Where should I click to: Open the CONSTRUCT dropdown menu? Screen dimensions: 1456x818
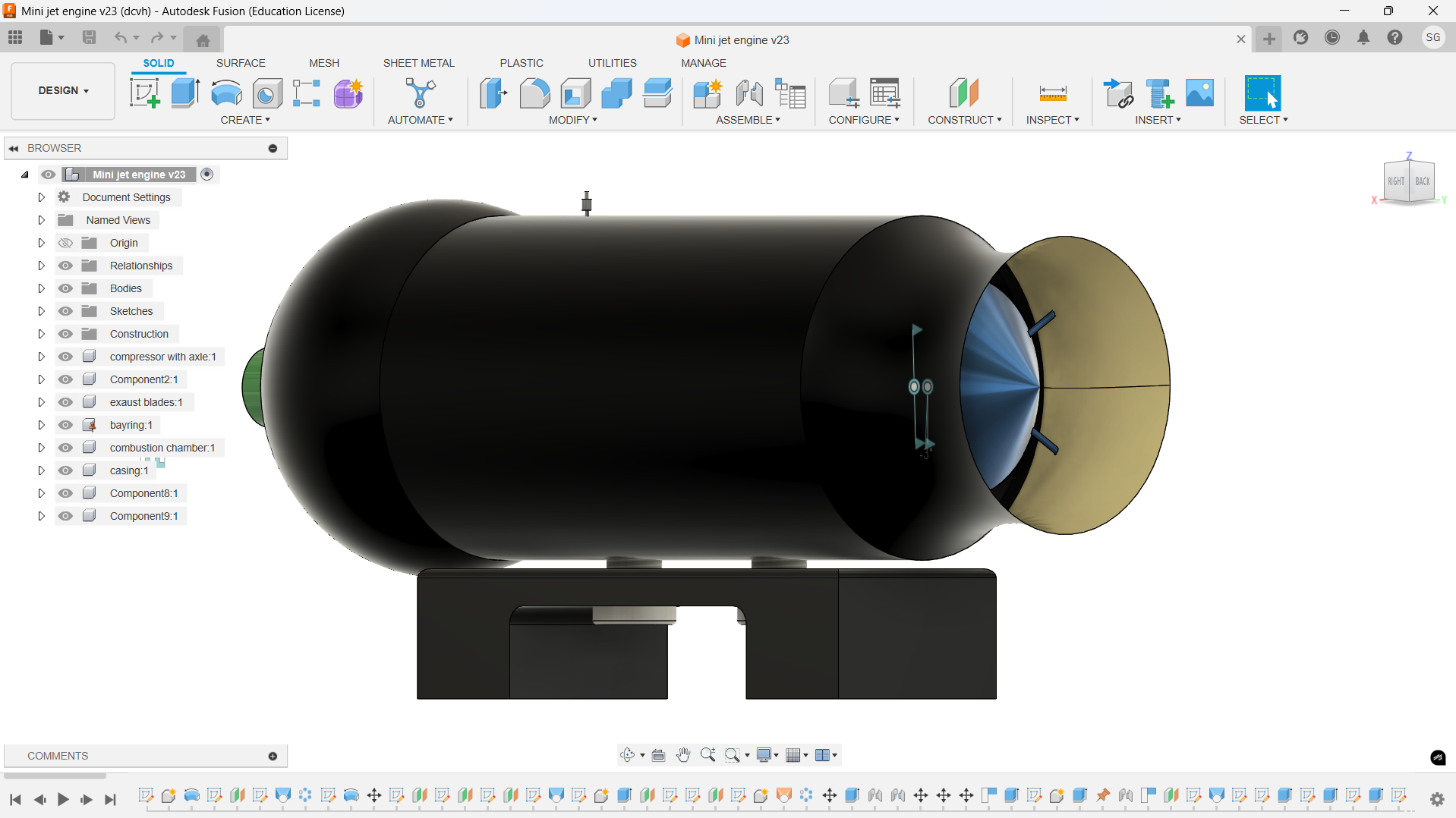(x=965, y=120)
